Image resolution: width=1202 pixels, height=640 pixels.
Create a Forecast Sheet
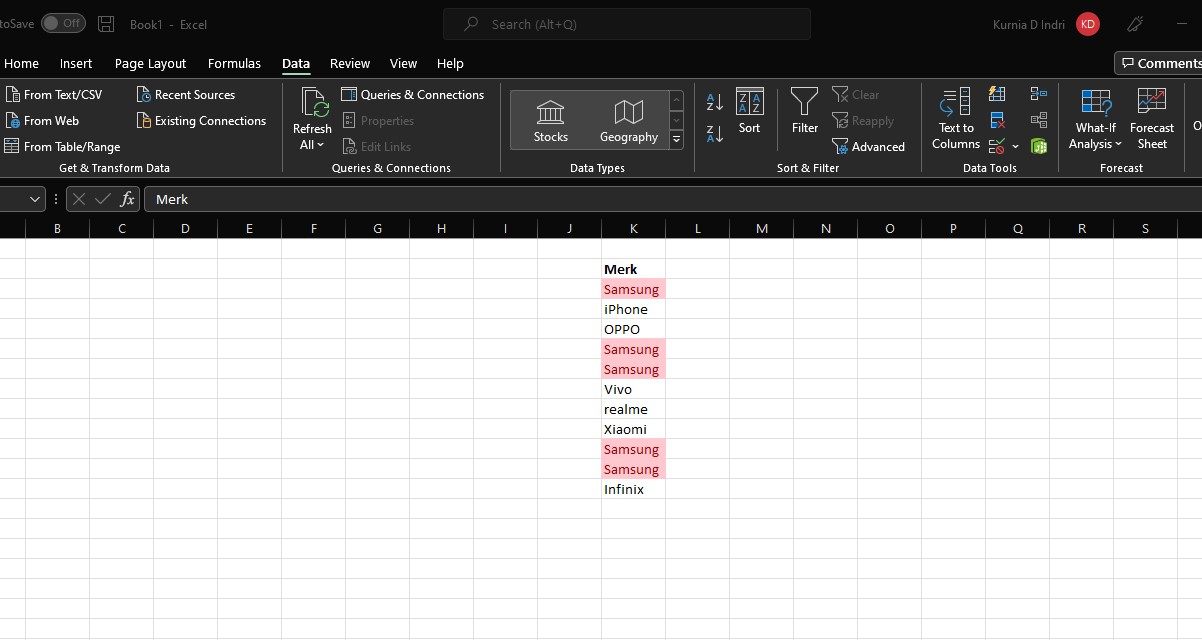point(1151,119)
